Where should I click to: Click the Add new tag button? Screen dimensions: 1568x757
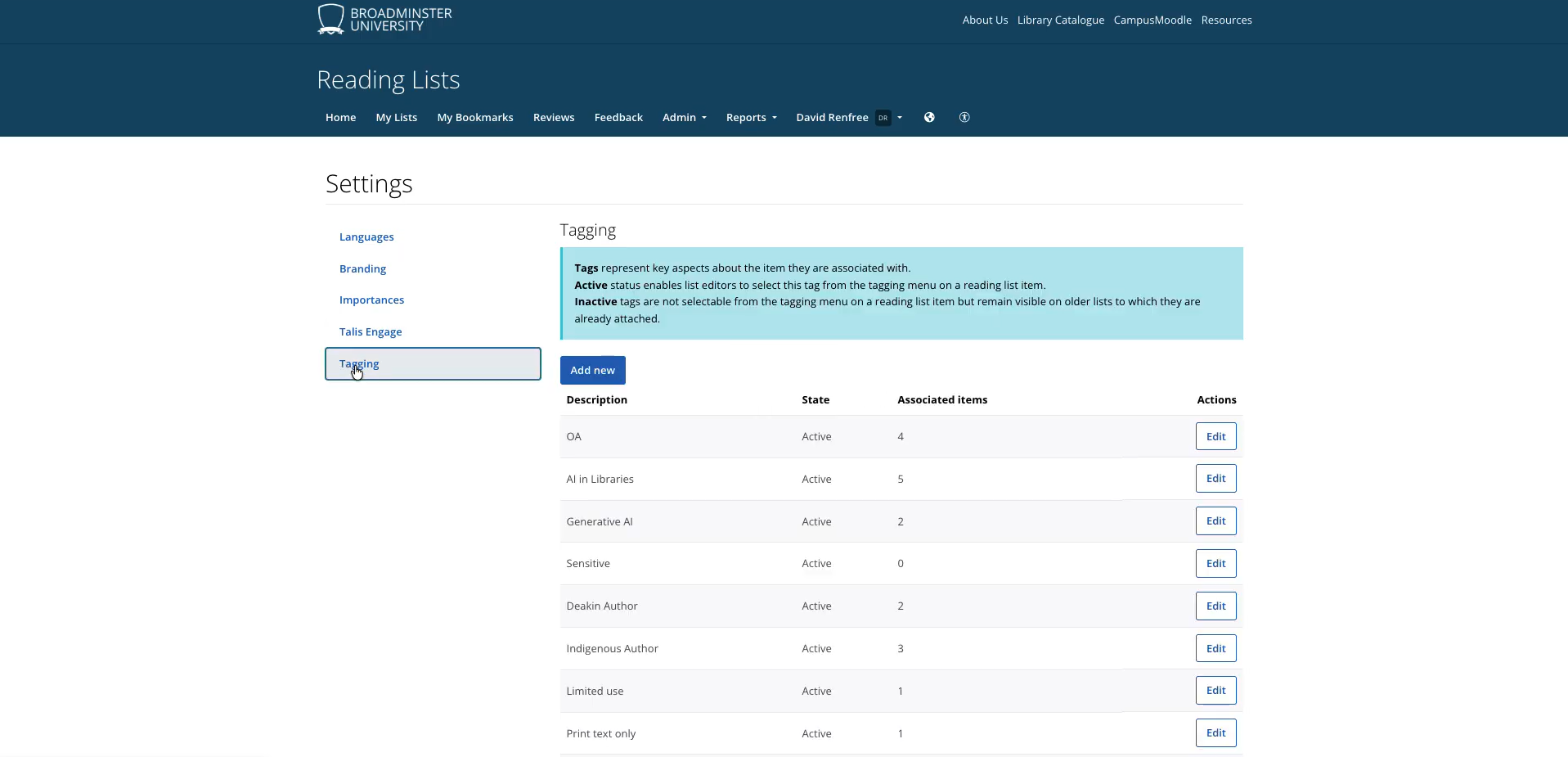point(592,371)
